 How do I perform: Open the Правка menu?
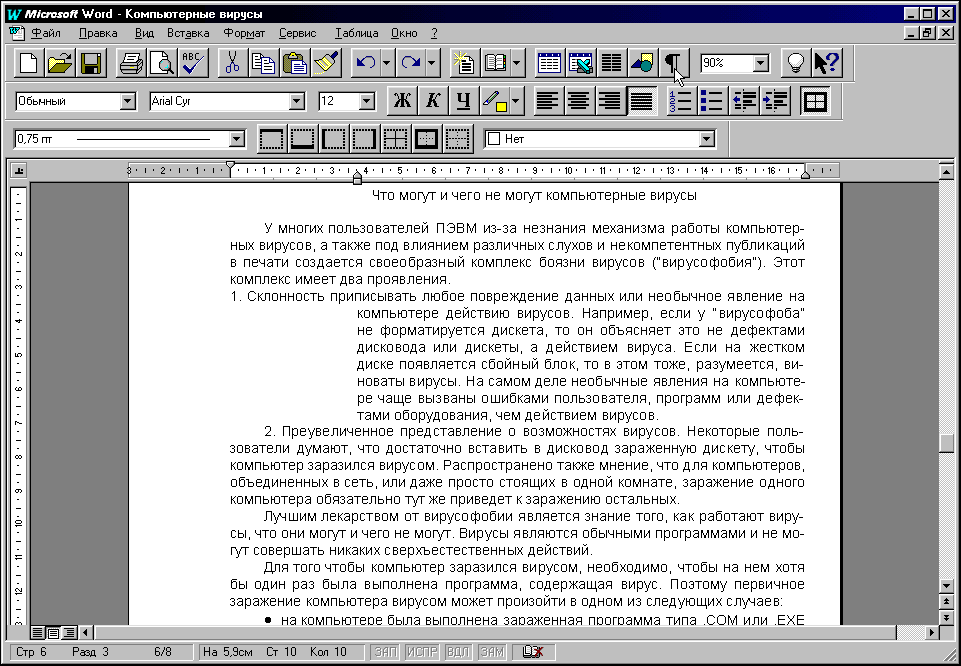(x=98, y=33)
